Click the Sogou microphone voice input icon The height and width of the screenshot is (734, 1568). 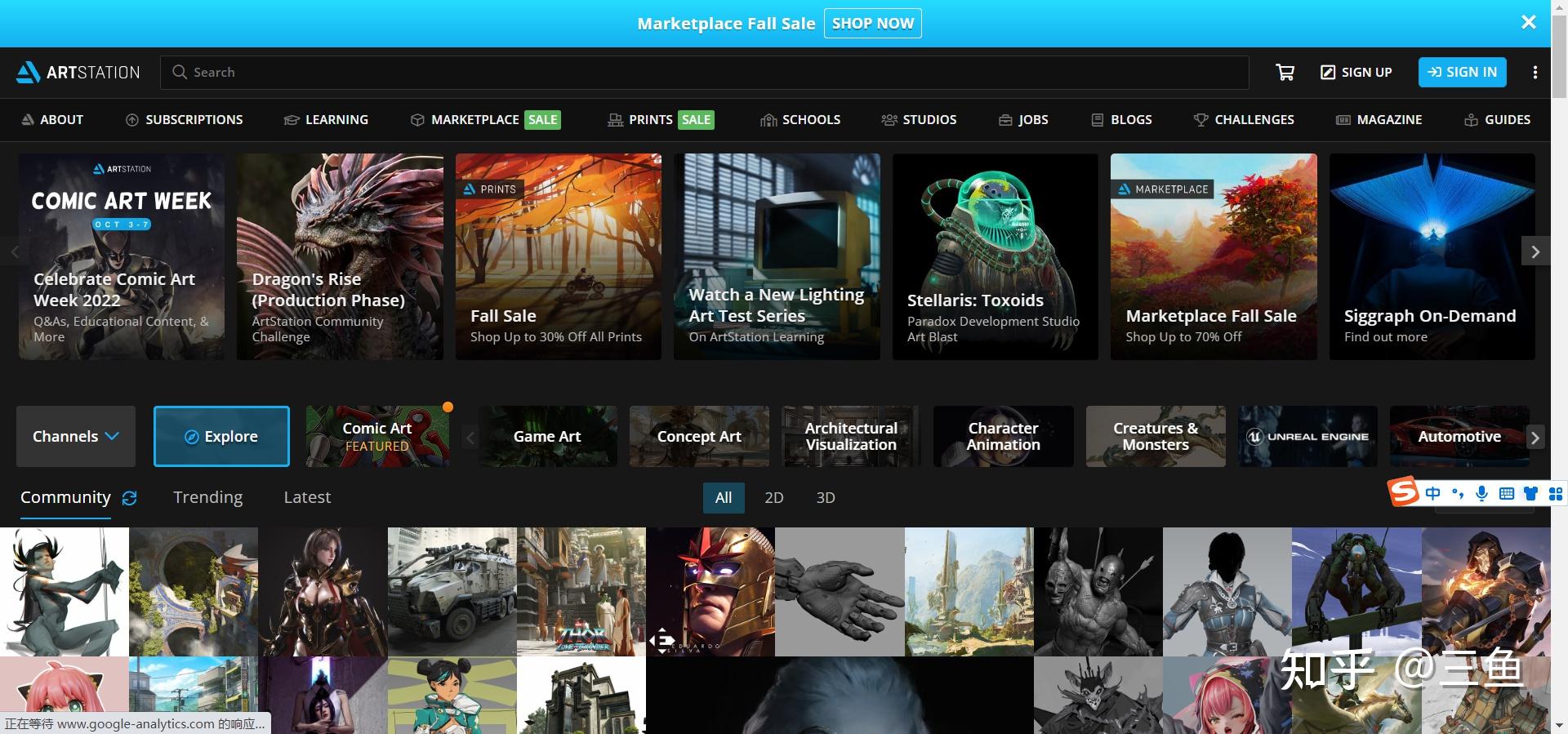[1481, 493]
